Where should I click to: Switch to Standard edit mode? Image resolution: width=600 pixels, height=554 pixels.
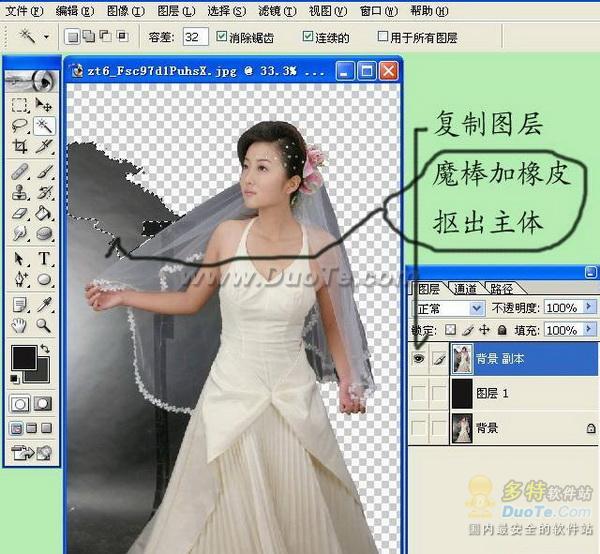[20, 404]
